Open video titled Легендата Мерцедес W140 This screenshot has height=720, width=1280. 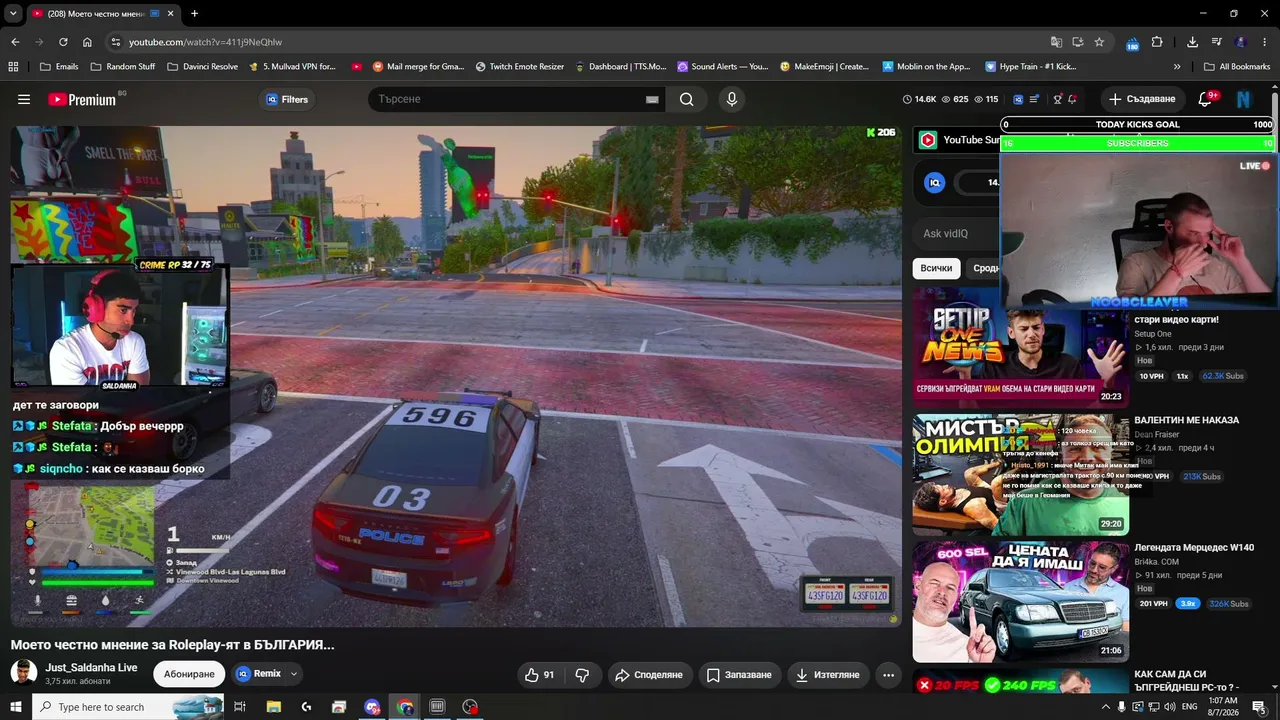click(1194, 547)
